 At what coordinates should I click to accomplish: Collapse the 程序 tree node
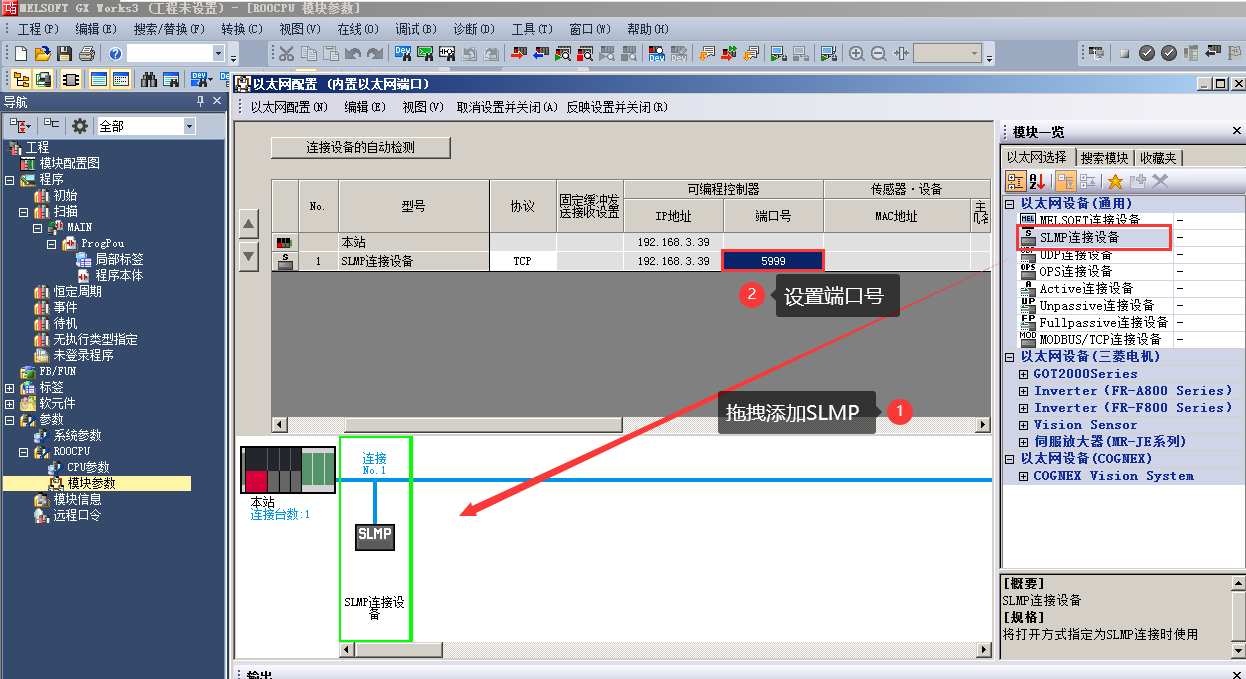10,180
